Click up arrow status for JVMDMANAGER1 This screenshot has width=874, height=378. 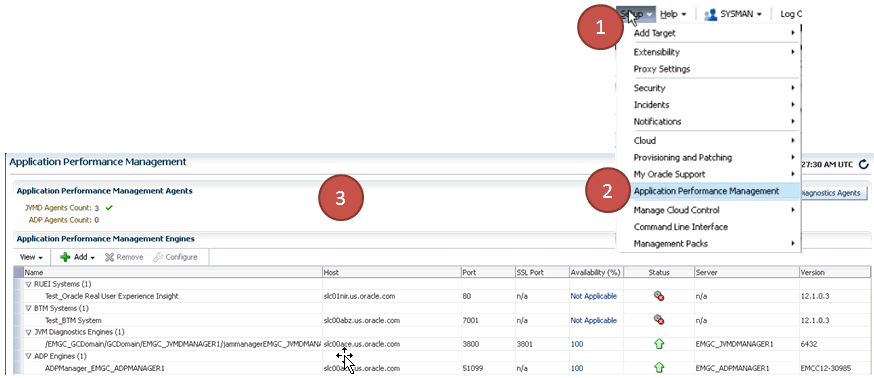[659, 344]
